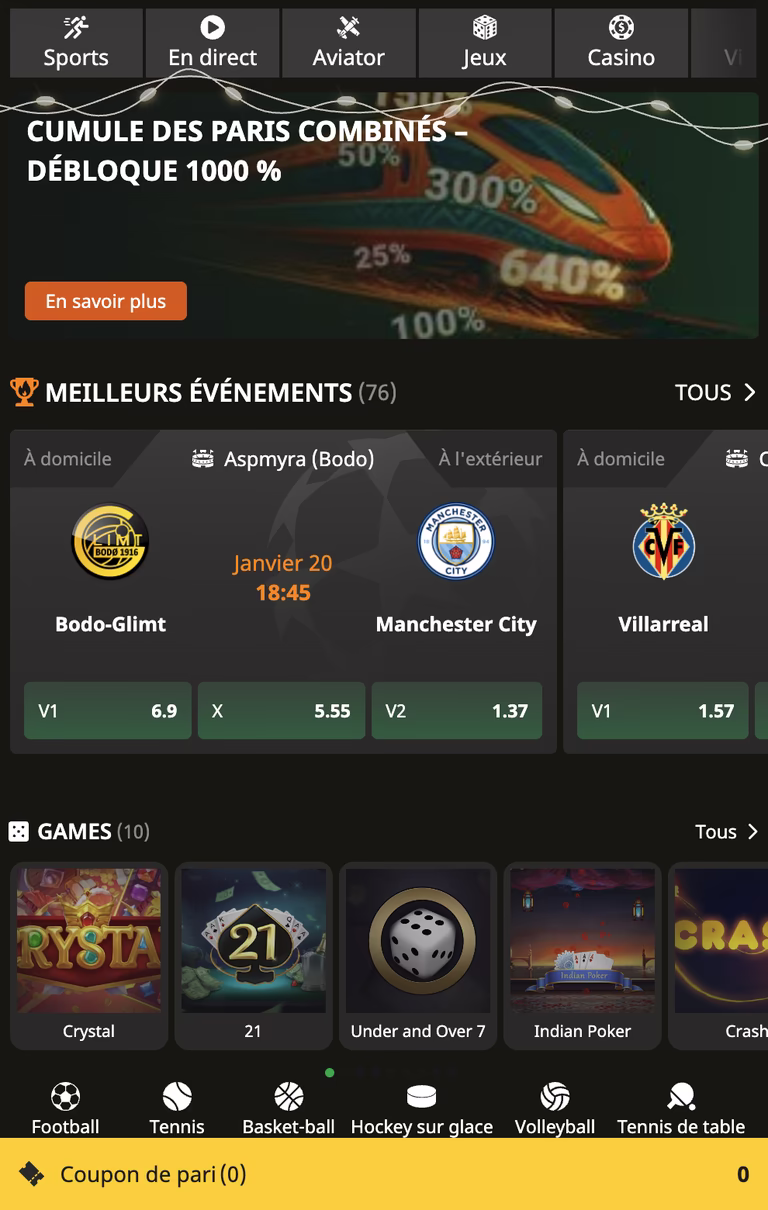Open the Sports section with runner icon
The width and height of the screenshot is (768, 1210).
[76, 28]
